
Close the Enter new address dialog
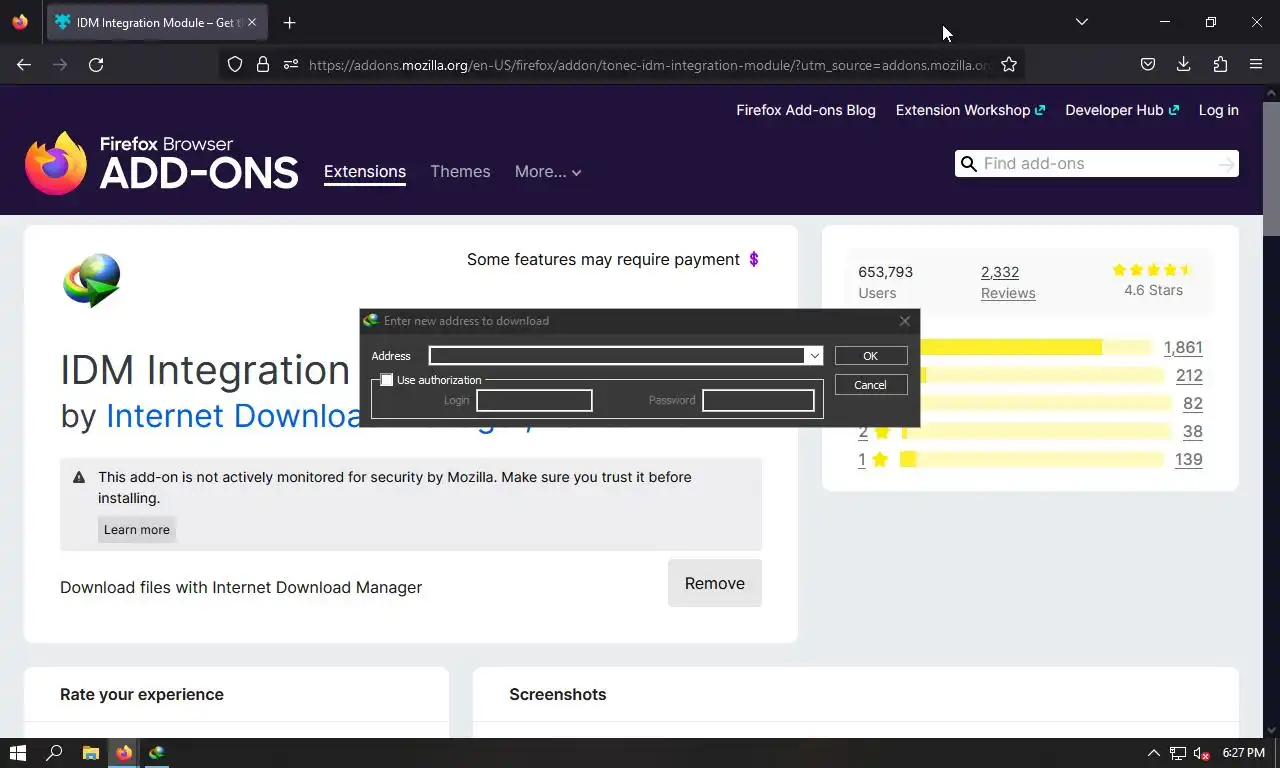click(904, 321)
